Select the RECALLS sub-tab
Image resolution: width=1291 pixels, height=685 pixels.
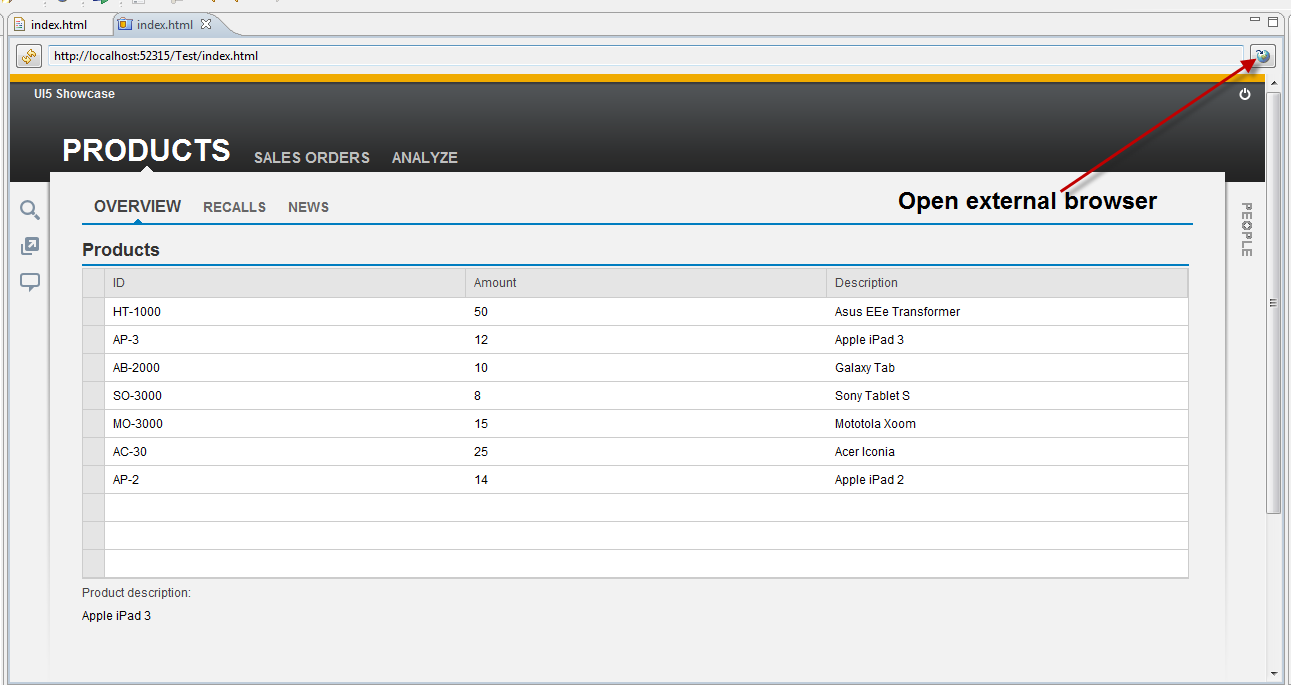234,207
